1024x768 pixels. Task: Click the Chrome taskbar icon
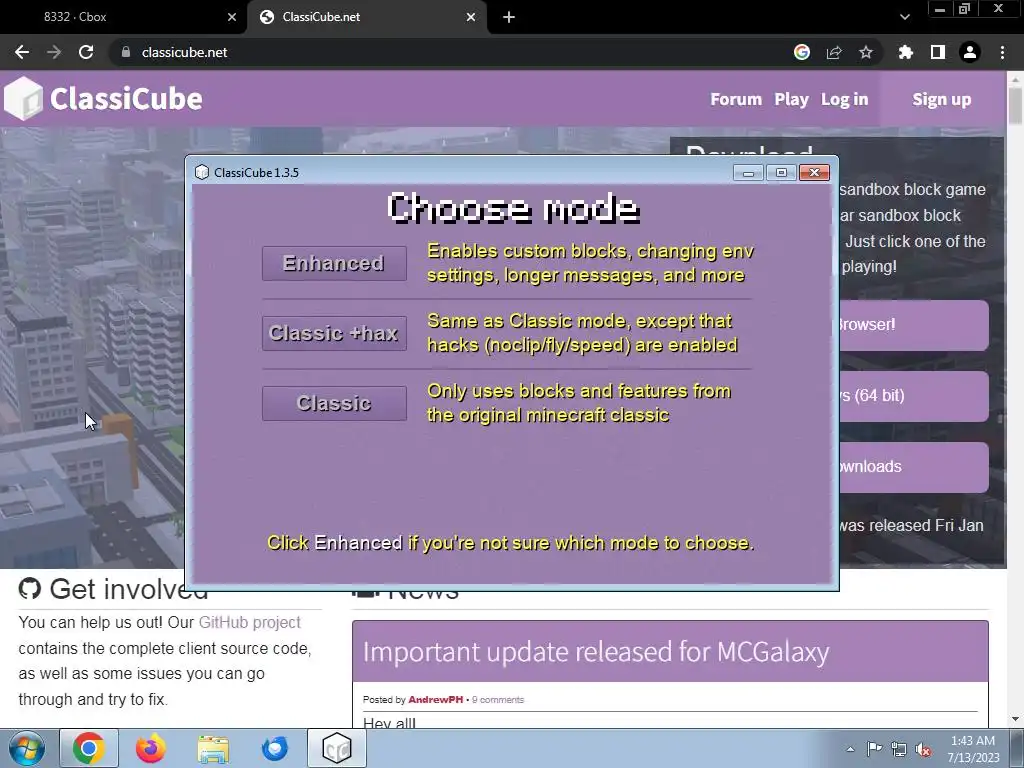[x=89, y=748]
